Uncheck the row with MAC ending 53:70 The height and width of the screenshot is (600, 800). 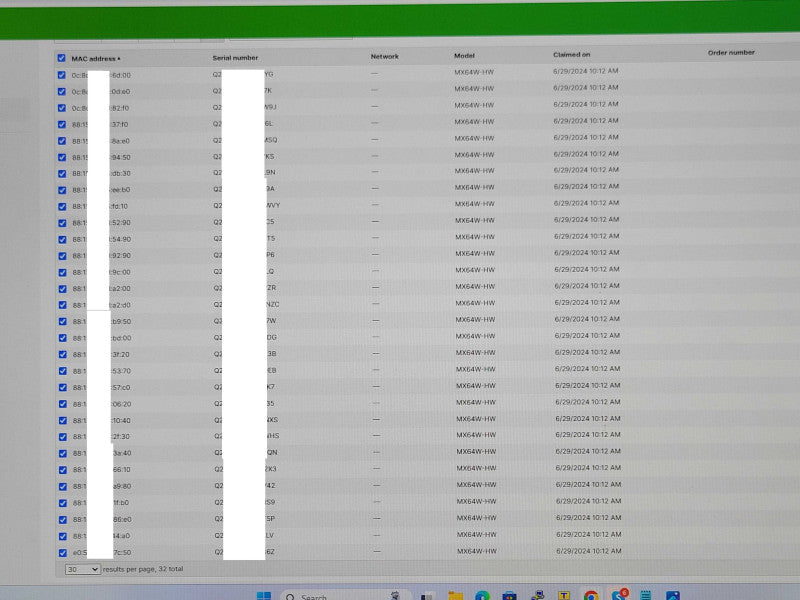coord(62,371)
